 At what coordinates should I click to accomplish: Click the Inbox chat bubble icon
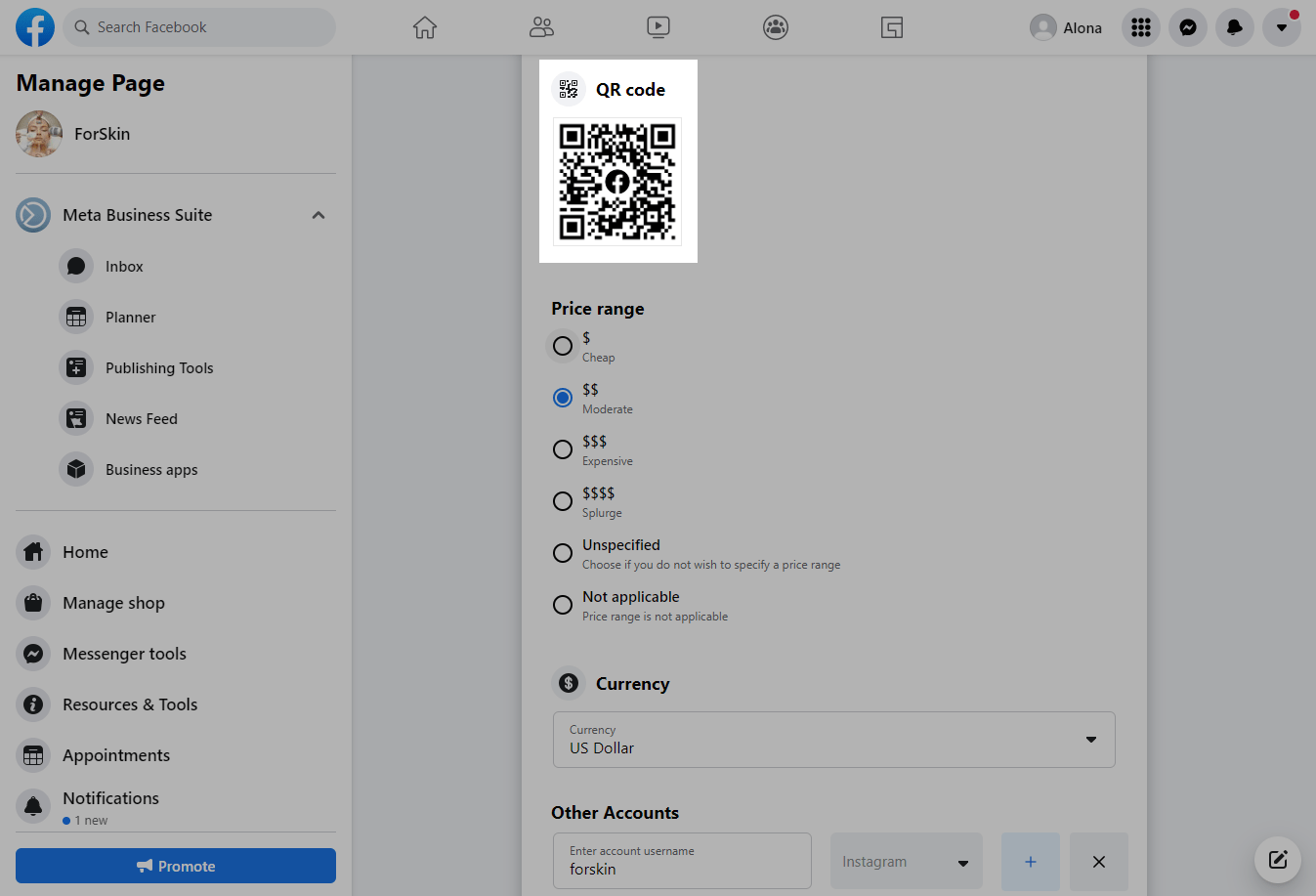(76, 267)
